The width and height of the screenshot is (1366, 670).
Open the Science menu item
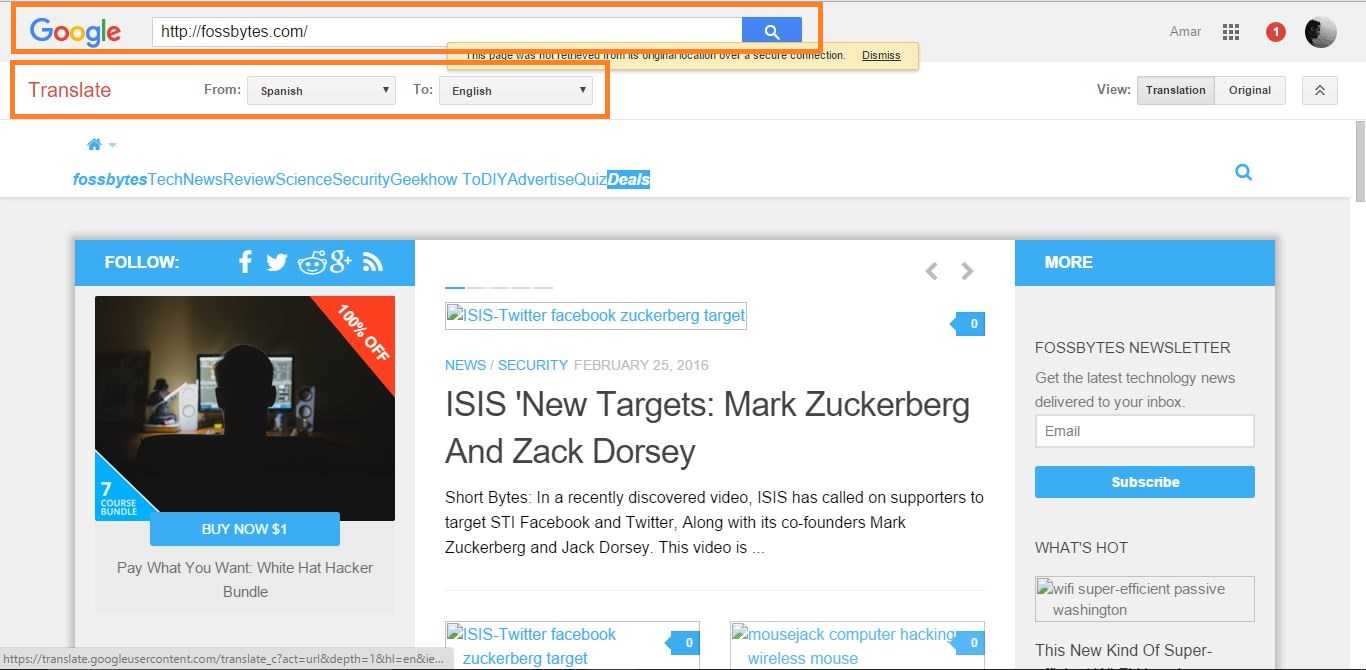[x=303, y=179]
